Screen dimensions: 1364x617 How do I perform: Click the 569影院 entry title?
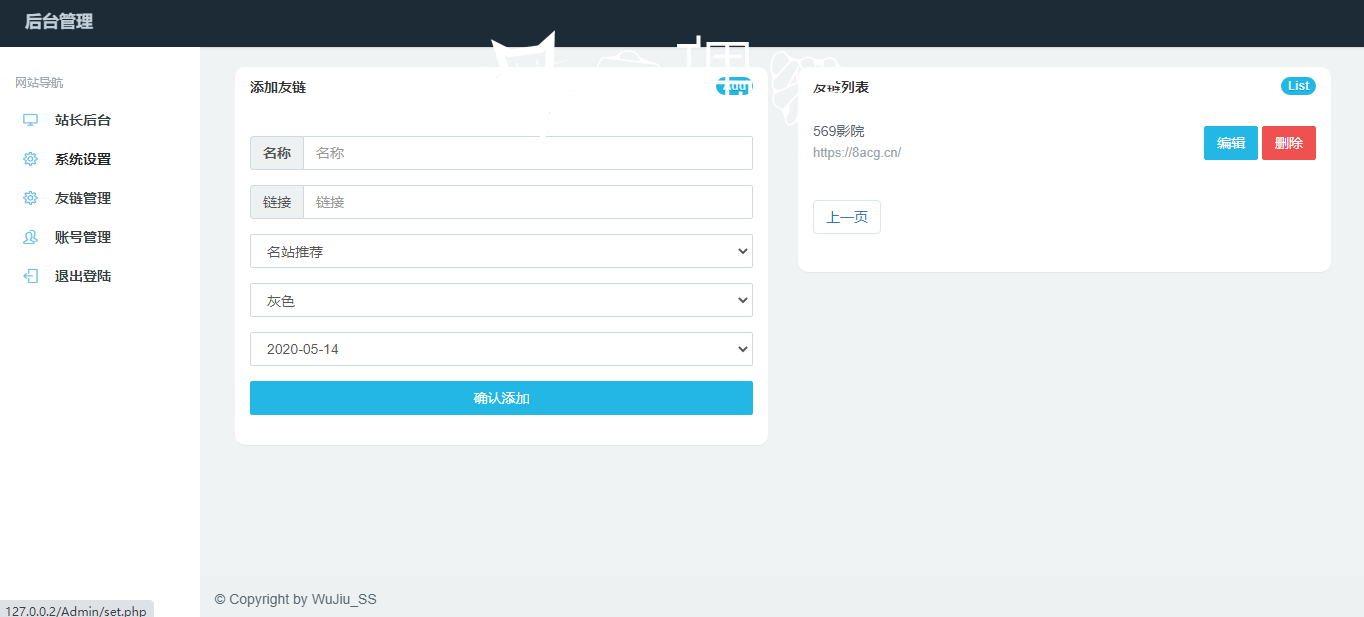(839, 131)
